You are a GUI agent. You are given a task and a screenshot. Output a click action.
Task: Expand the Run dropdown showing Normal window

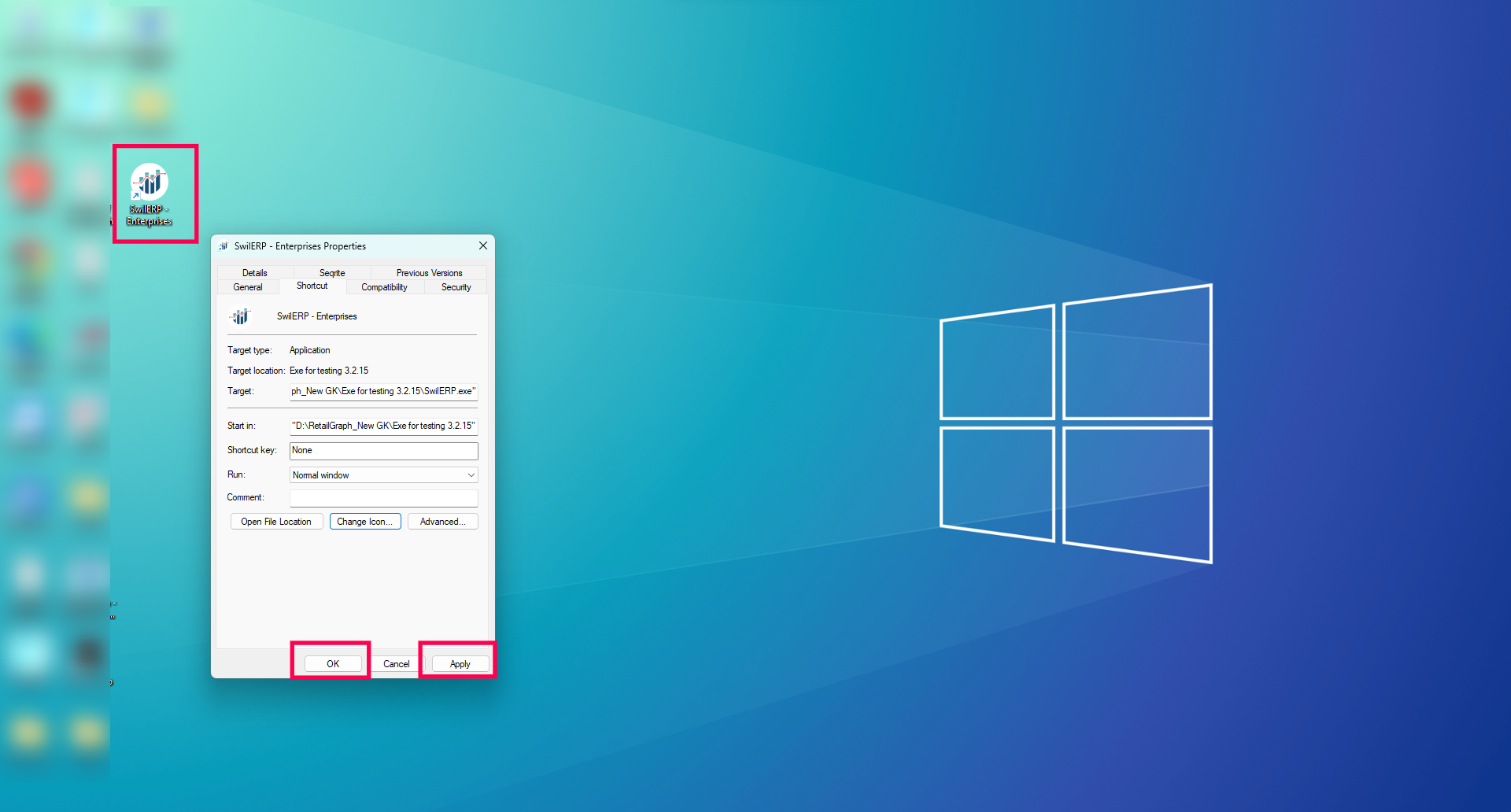click(x=383, y=475)
